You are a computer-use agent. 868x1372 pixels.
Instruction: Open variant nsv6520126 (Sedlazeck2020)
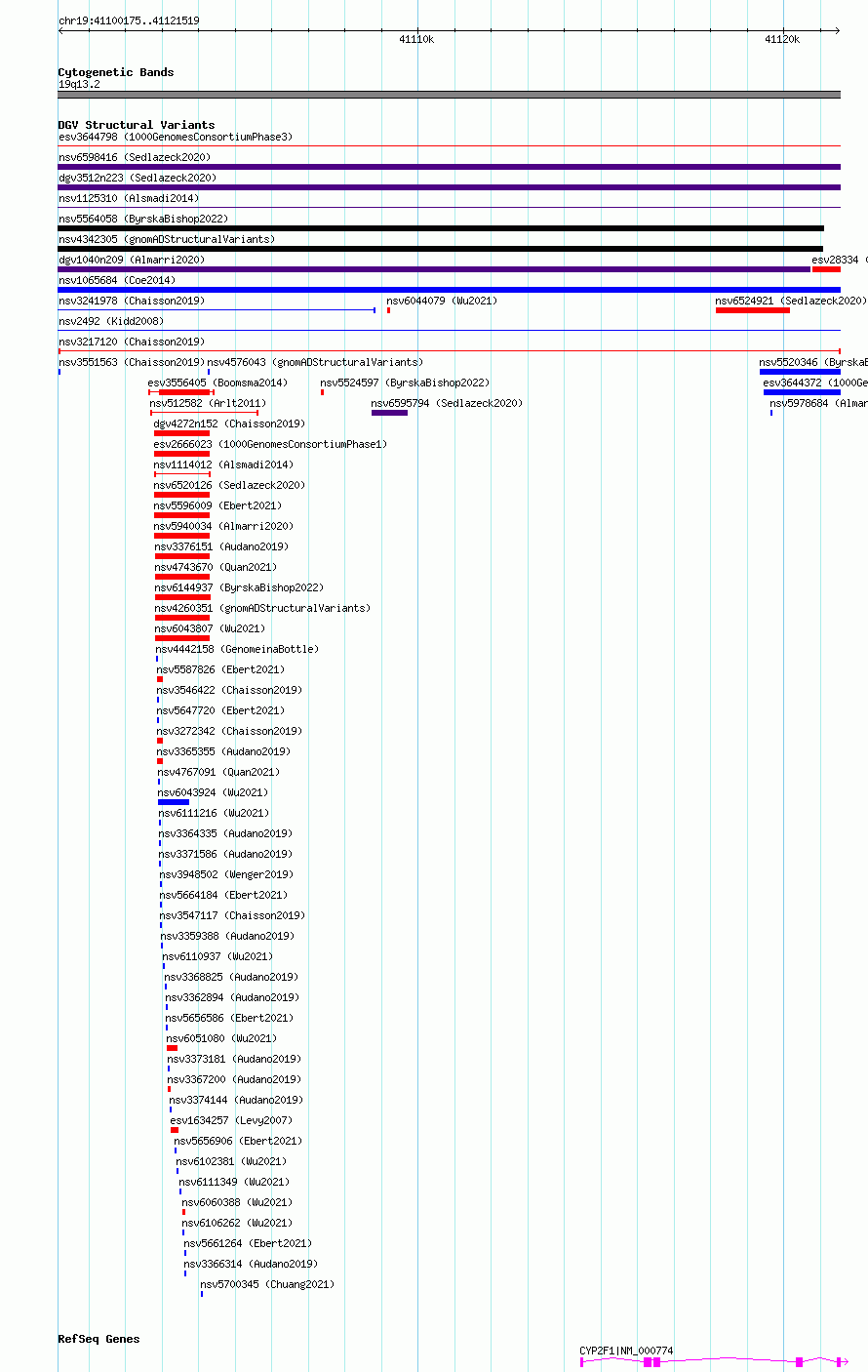pos(229,485)
